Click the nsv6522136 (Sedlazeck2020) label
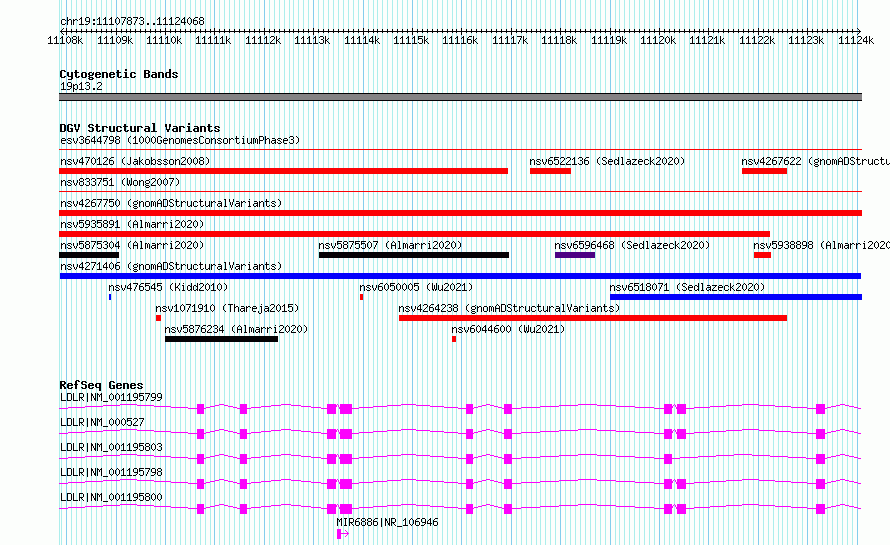 tap(607, 161)
